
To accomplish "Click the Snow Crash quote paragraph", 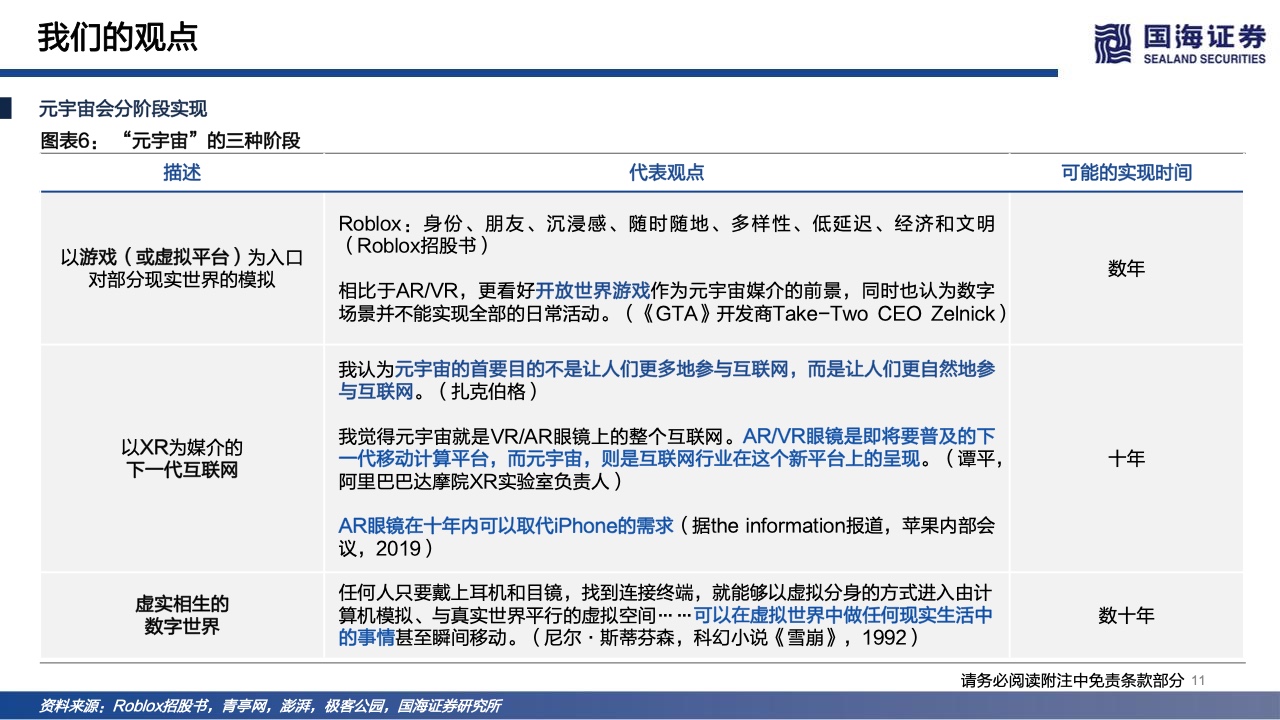I will pyautogui.click(x=665, y=615).
